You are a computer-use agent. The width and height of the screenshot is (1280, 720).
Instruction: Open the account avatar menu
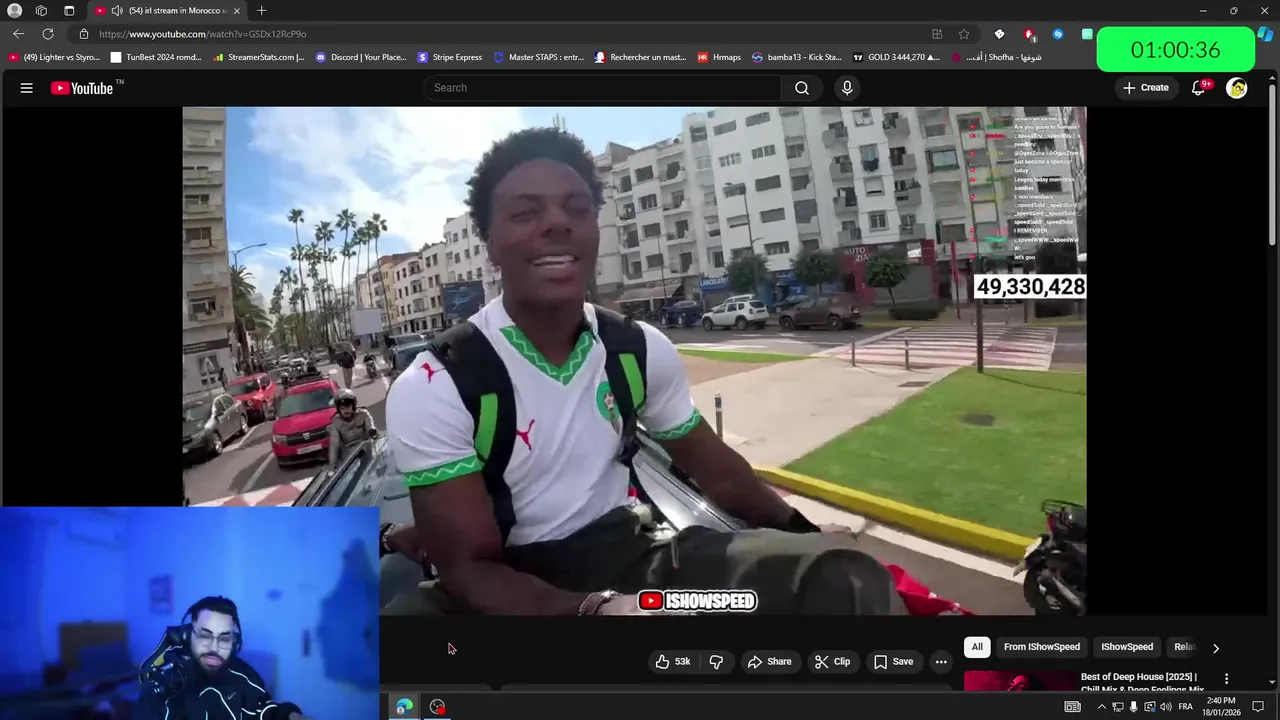pyautogui.click(x=1237, y=88)
